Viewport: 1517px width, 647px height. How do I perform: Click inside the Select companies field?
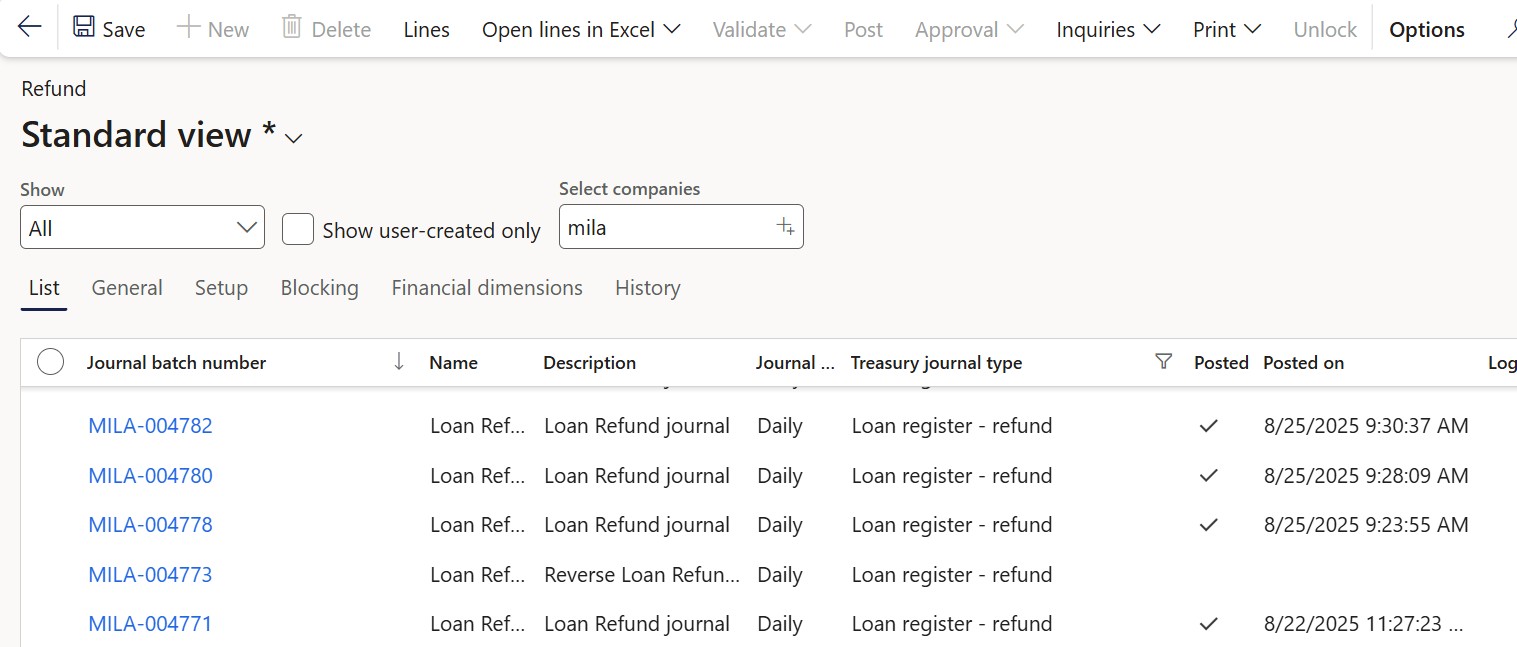point(660,227)
